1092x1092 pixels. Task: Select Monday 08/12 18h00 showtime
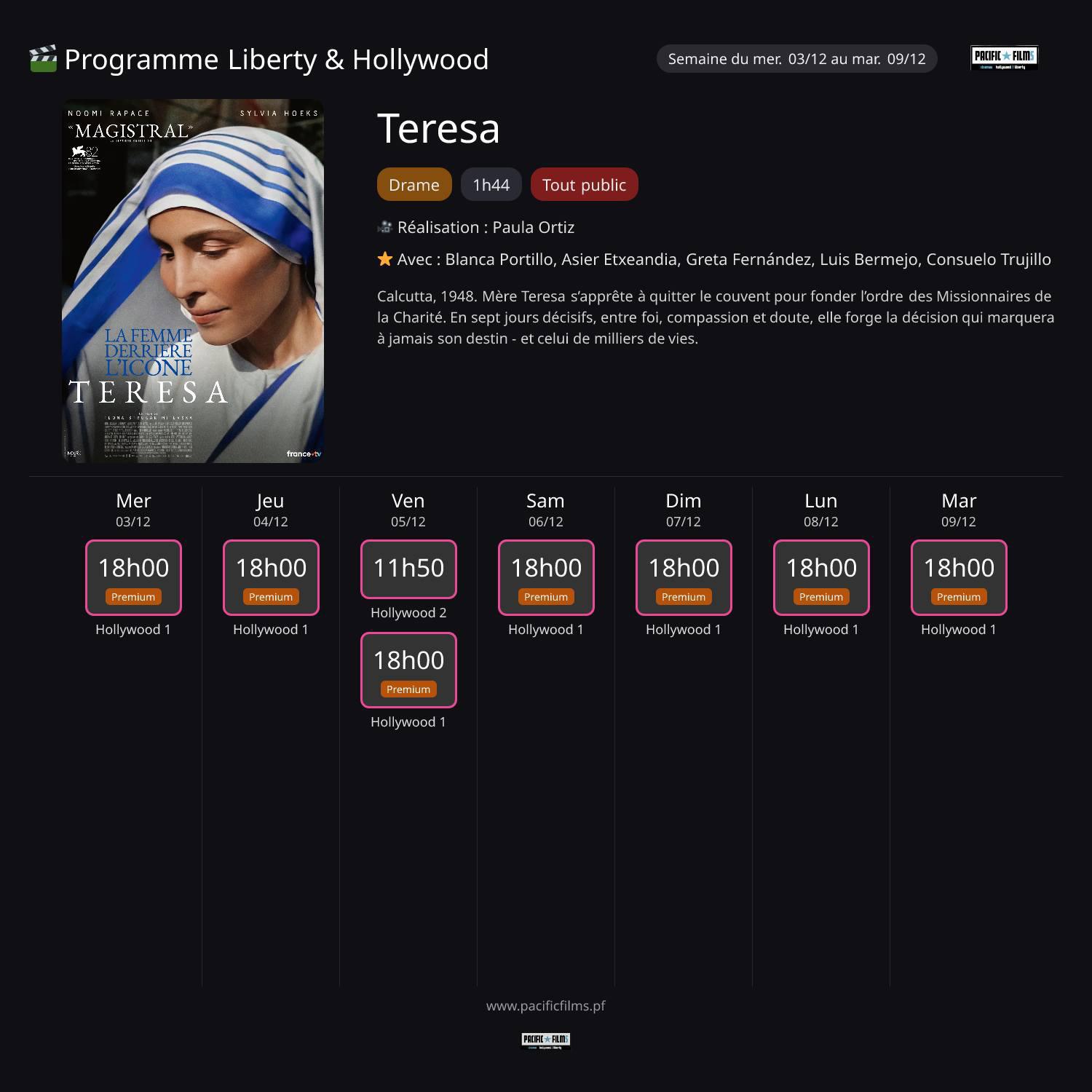click(x=821, y=577)
